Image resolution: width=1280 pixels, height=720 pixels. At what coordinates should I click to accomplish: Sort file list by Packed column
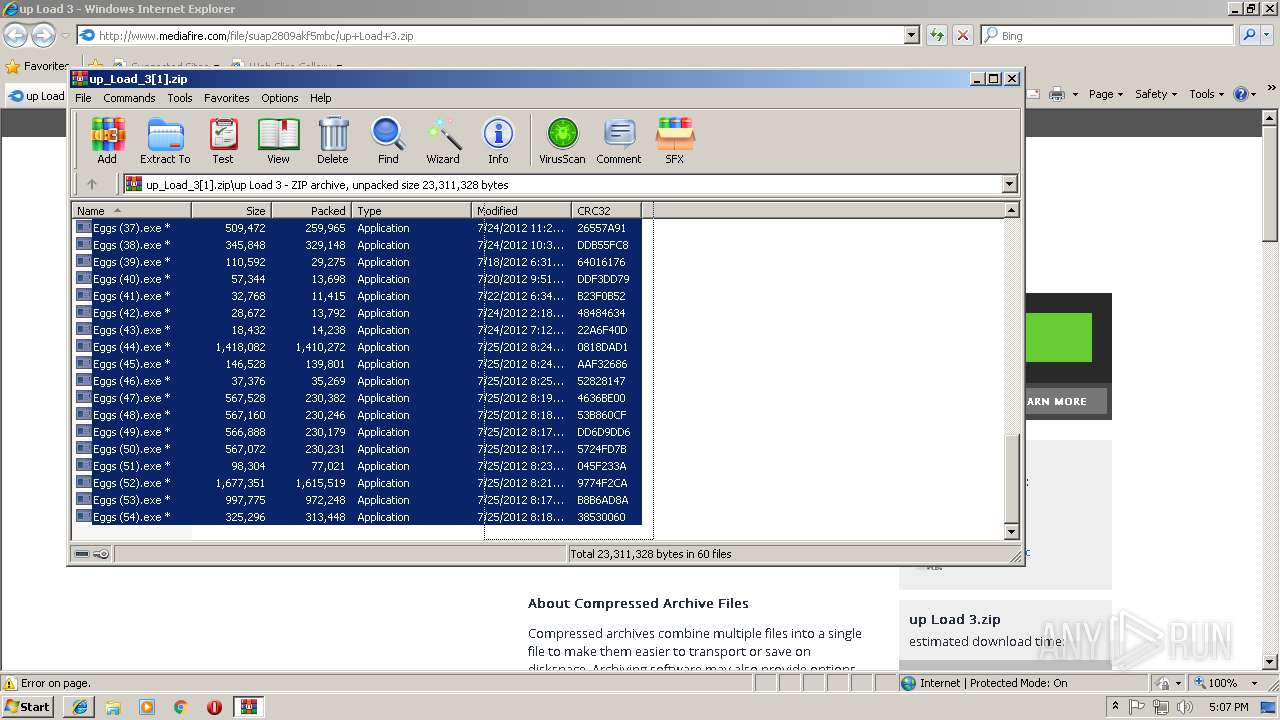click(x=311, y=210)
